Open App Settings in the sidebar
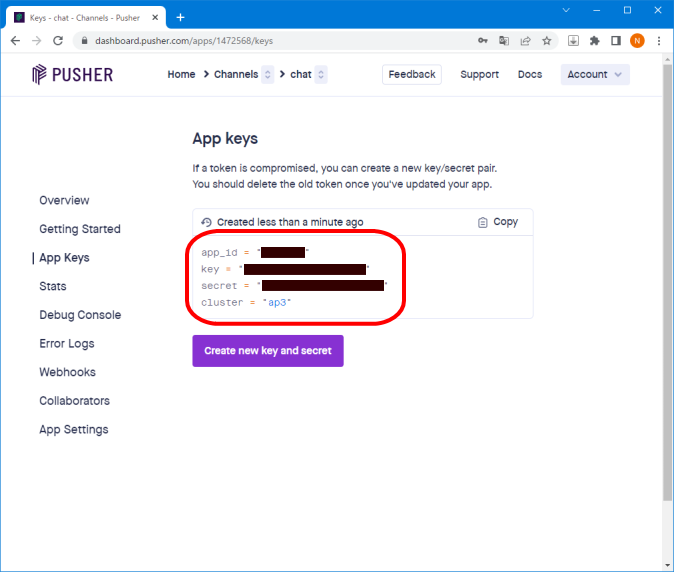 click(73, 430)
